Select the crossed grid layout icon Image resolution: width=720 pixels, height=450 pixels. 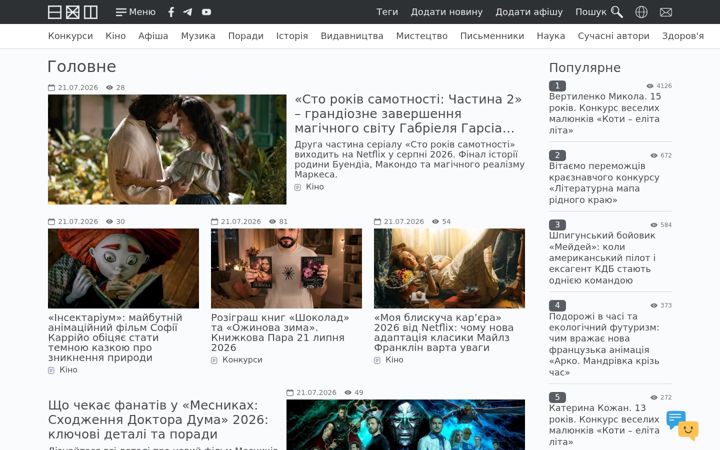coord(73,12)
